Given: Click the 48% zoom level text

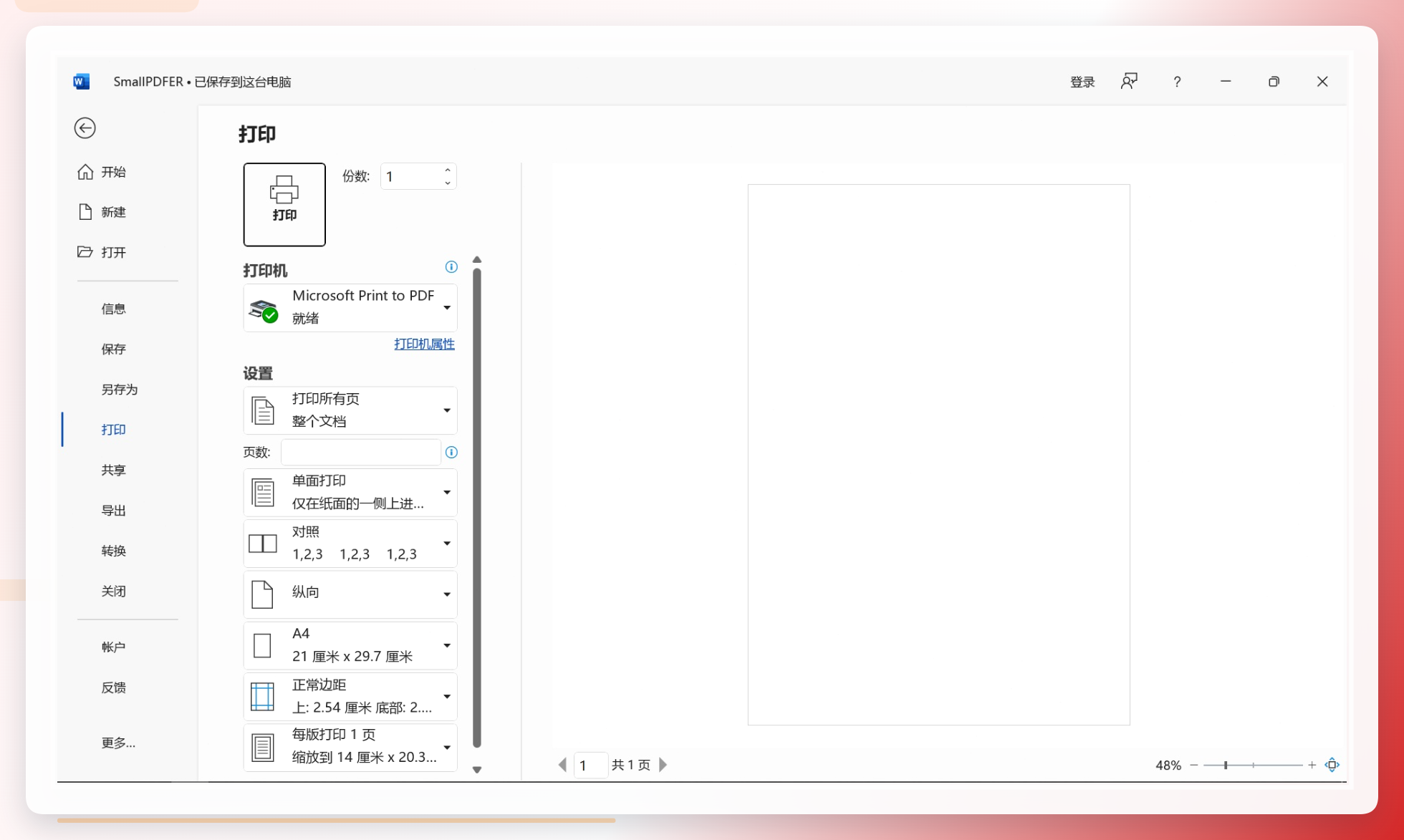Looking at the screenshot, I should [1168, 766].
